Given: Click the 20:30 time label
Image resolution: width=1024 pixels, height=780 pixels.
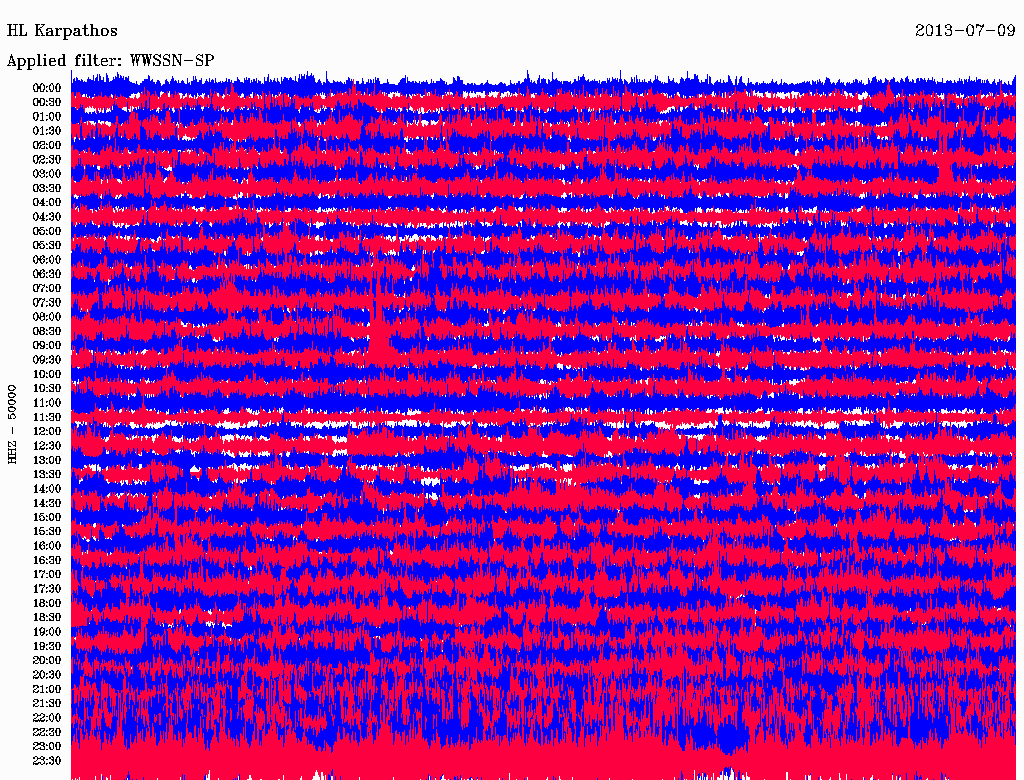Looking at the screenshot, I should [47, 675].
